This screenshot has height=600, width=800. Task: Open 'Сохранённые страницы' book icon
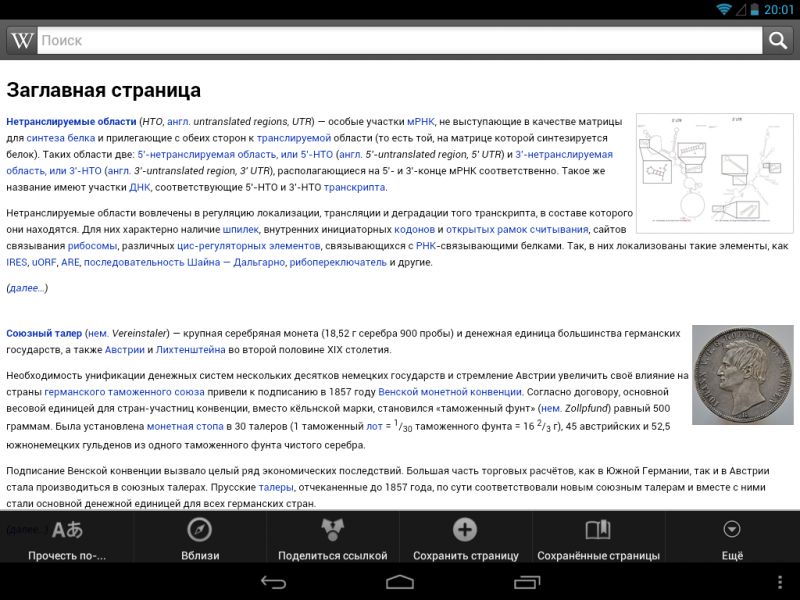pos(598,531)
